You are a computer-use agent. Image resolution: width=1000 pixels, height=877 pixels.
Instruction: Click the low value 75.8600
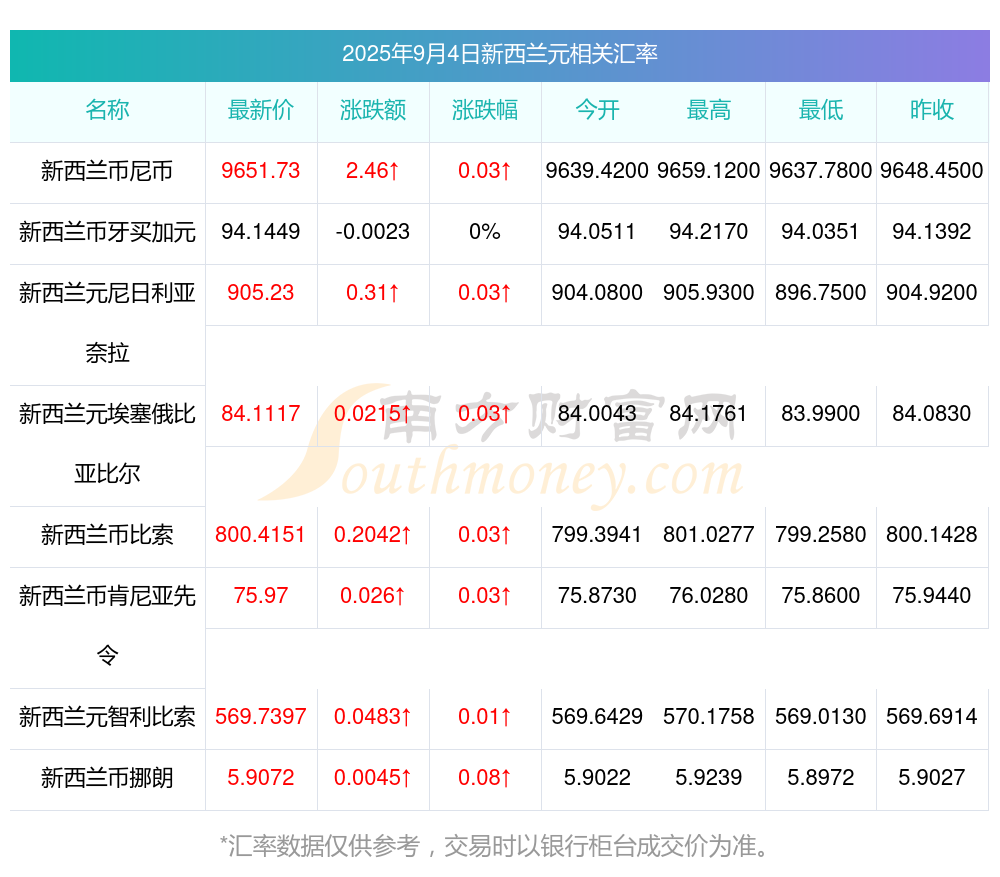click(821, 596)
